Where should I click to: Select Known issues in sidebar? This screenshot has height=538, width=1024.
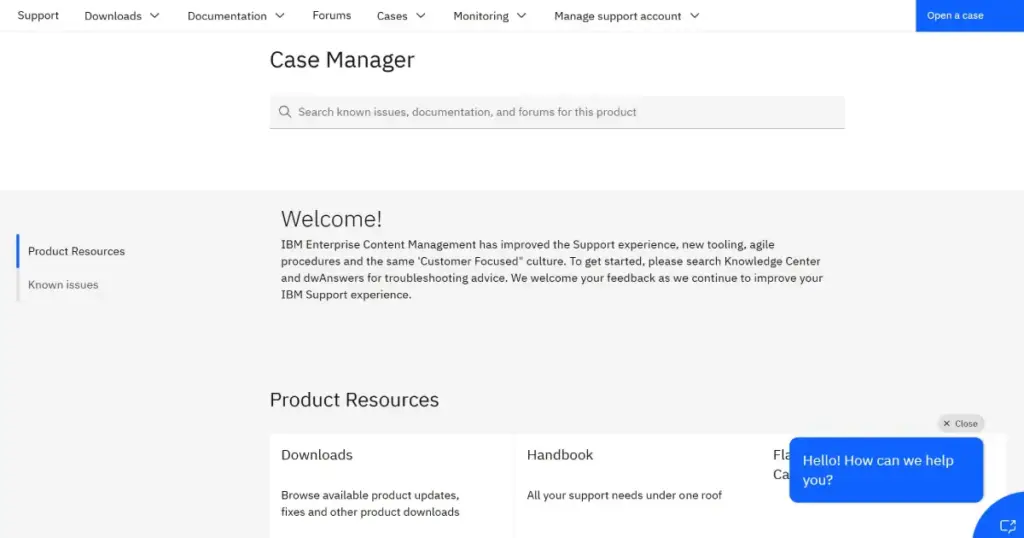coord(63,285)
